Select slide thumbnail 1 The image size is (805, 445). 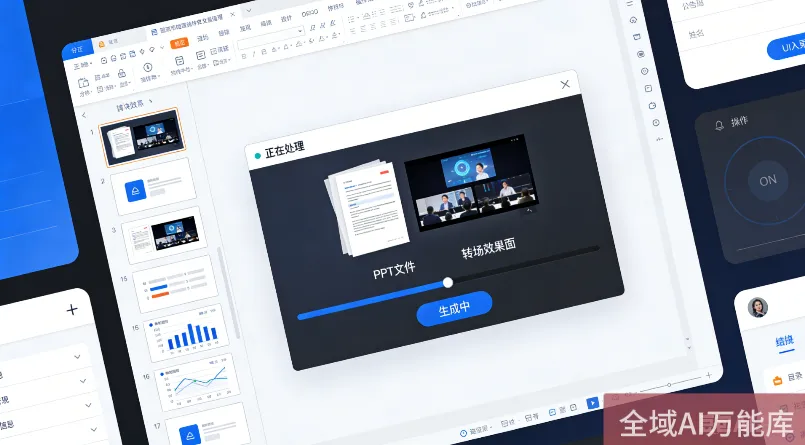143,137
